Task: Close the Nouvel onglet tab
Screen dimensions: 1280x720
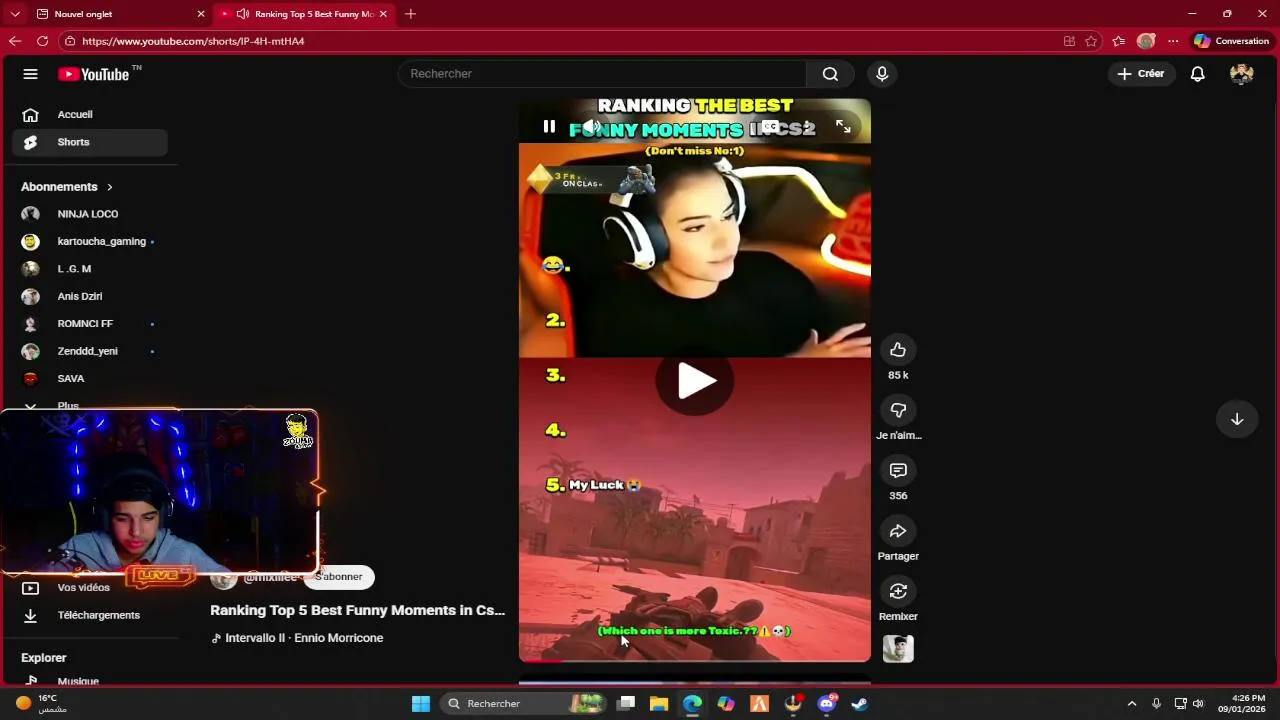Action: pyautogui.click(x=201, y=14)
